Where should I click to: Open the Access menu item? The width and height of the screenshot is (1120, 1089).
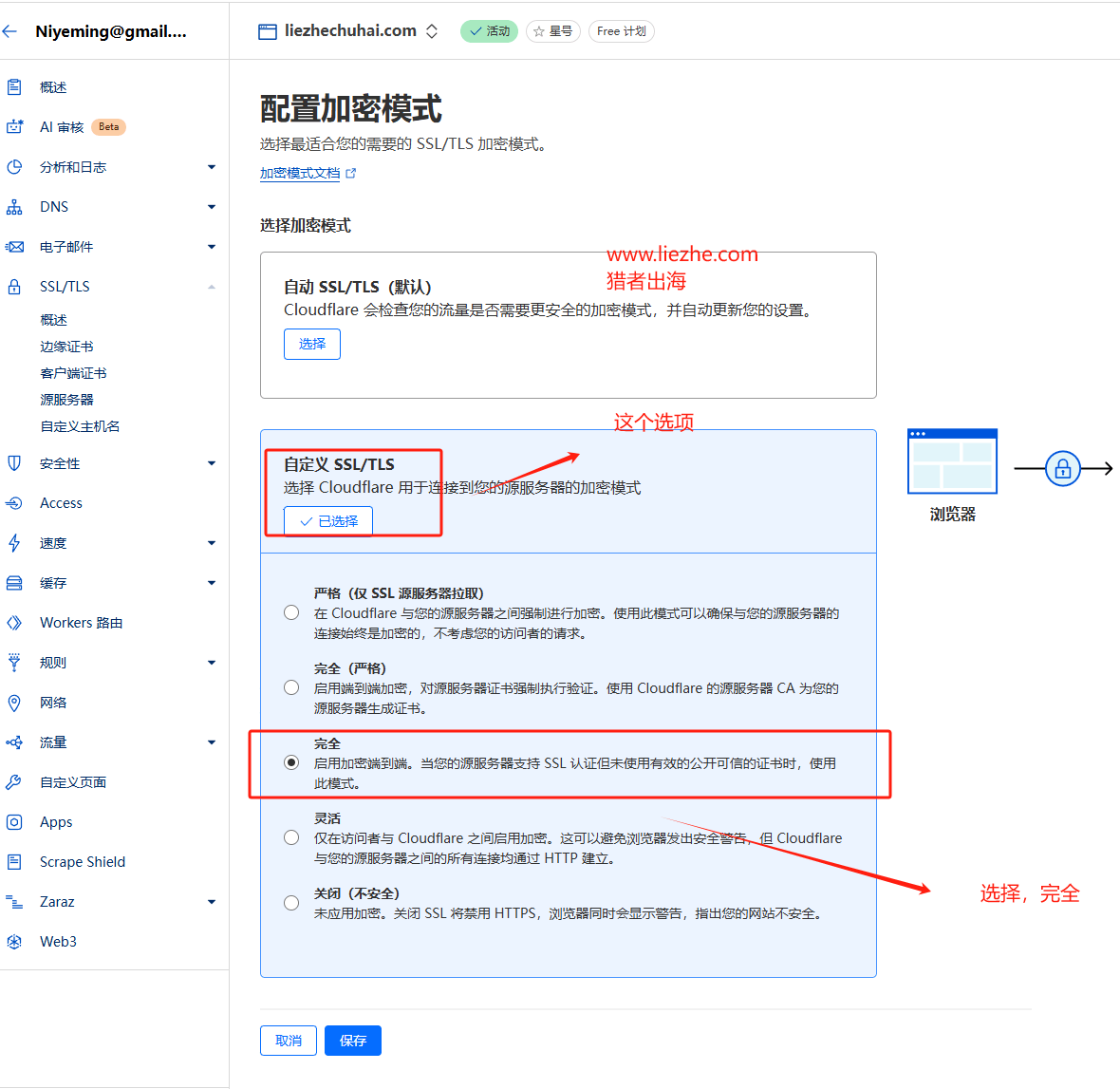point(61,503)
